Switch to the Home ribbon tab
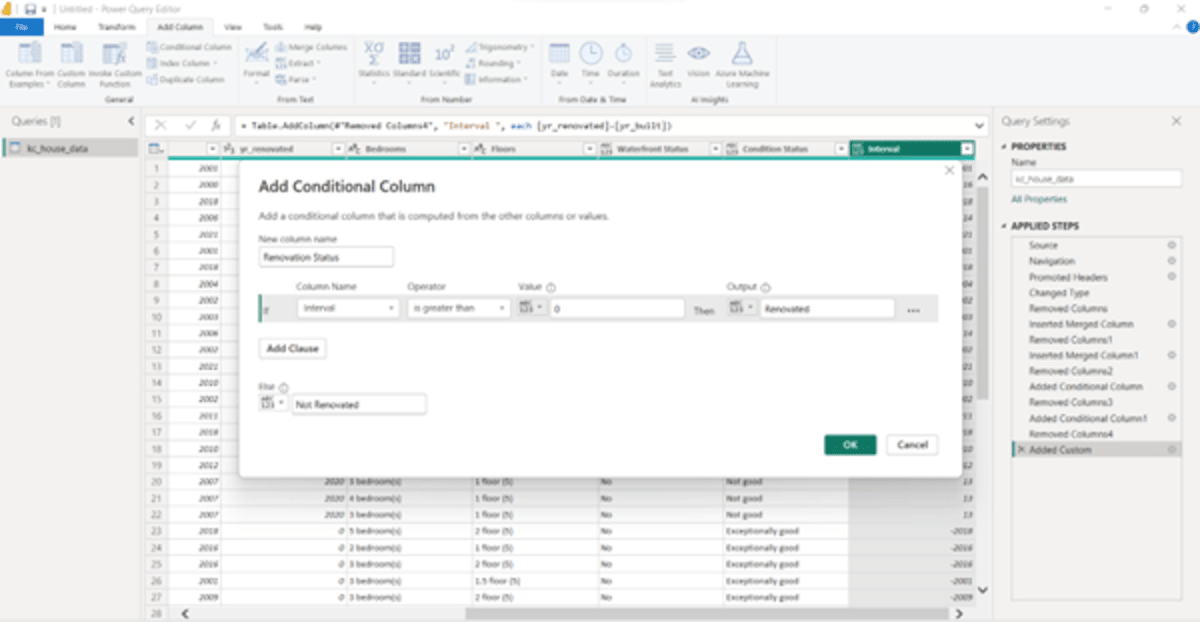Screen dimensions: 1200x622 [x=65, y=27]
